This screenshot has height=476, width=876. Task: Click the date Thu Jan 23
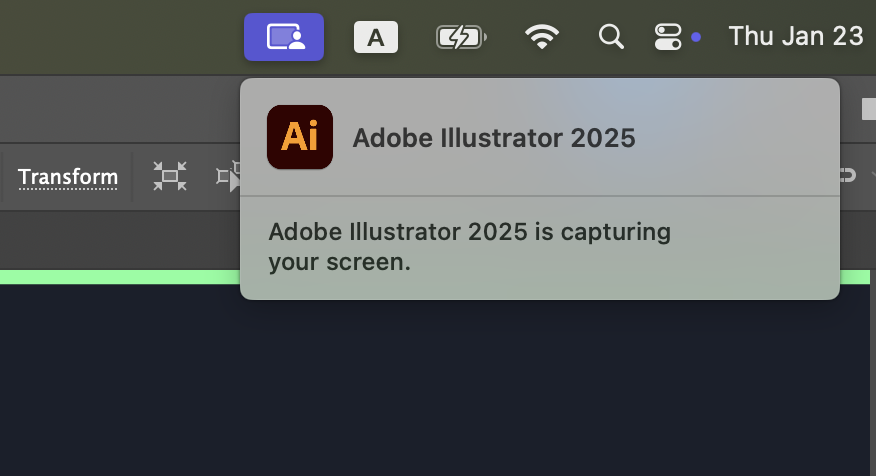click(x=795, y=37)
